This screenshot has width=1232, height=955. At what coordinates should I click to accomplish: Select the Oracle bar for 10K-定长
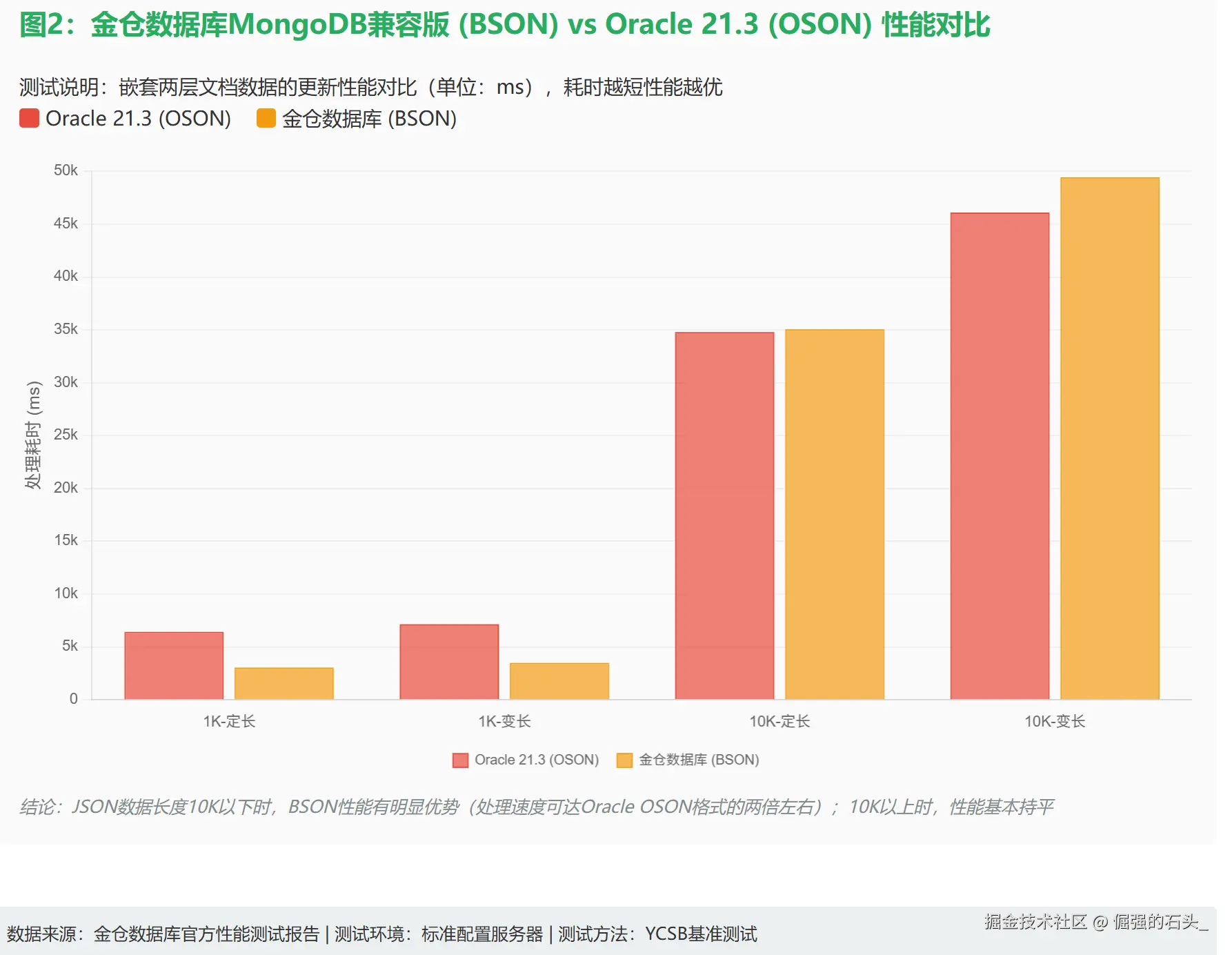pyautogui.click(x=724, y=515)
